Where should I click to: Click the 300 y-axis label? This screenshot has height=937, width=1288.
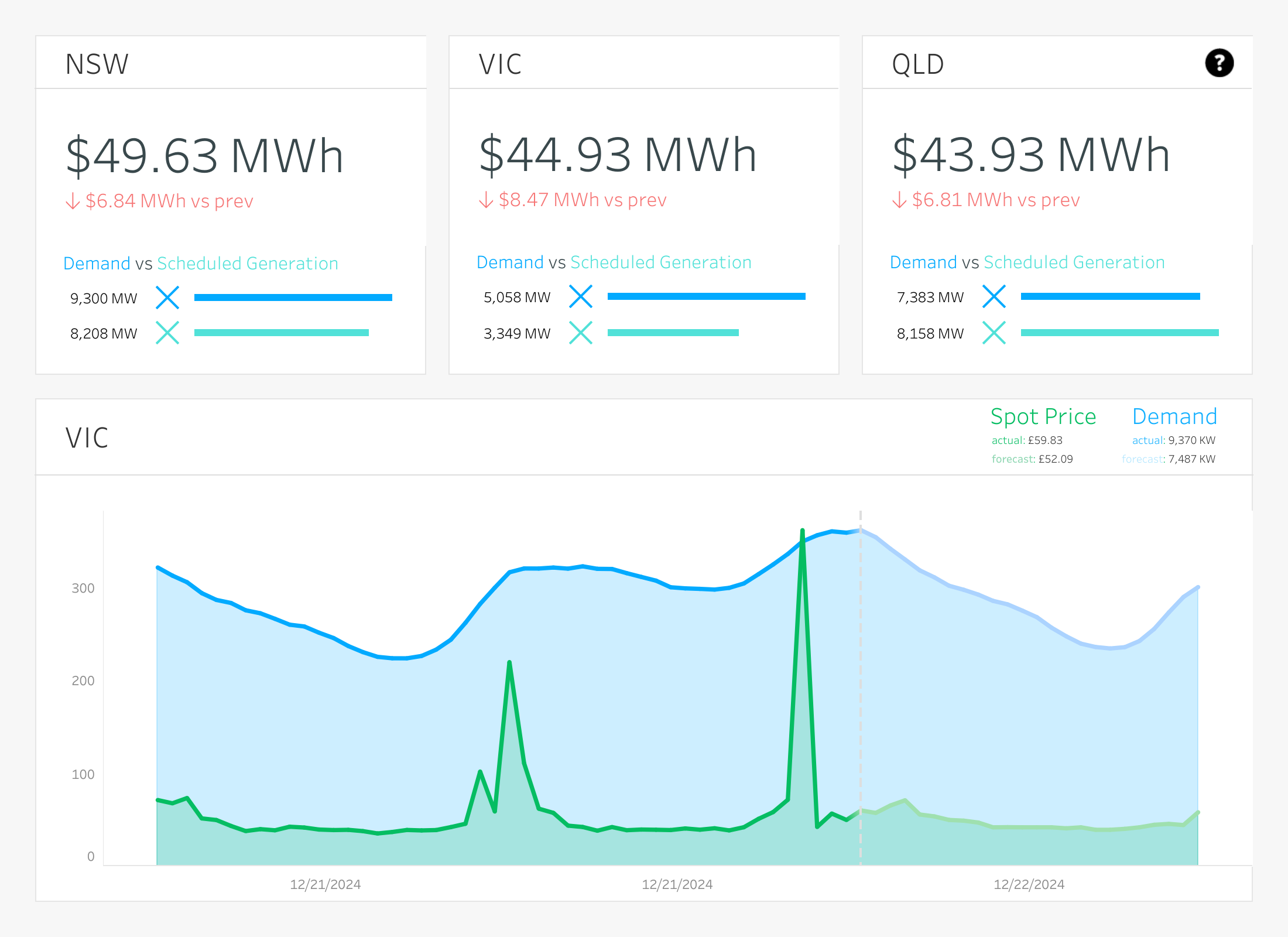pyautogui.click(x=83, y=588)
